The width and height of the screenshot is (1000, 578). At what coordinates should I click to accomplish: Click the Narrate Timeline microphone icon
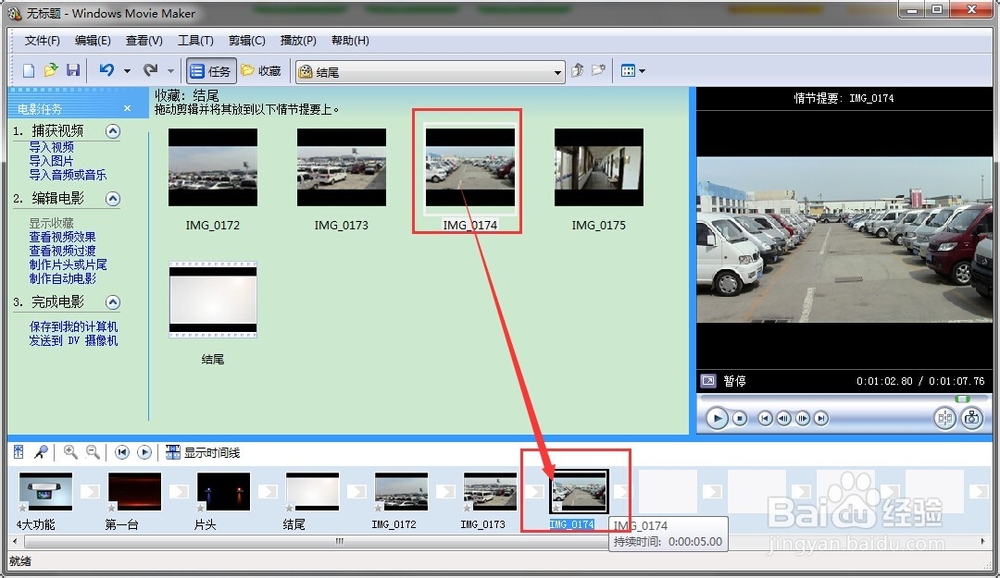41,452
